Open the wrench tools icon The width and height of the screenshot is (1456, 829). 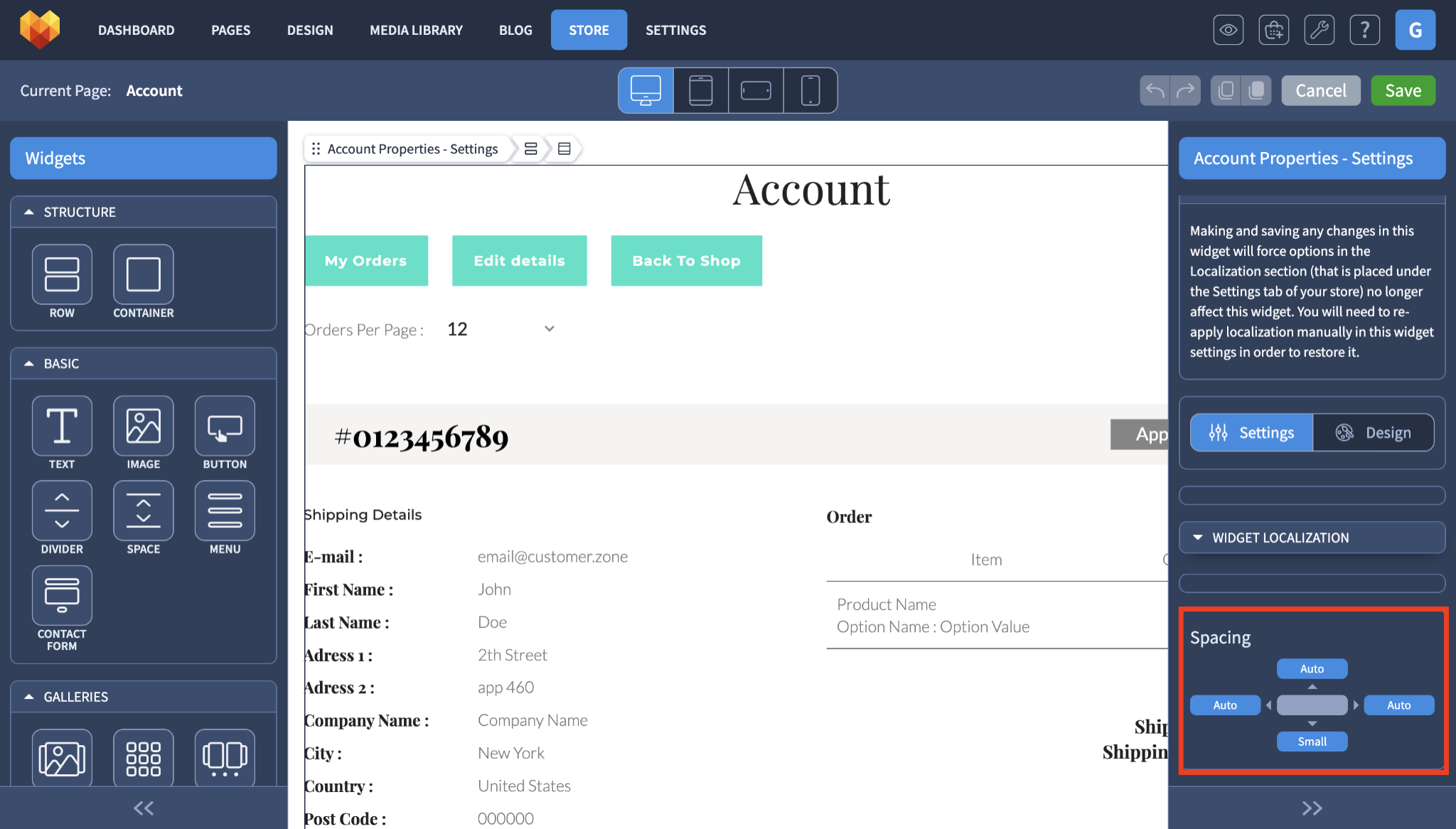pos(1319,30)
